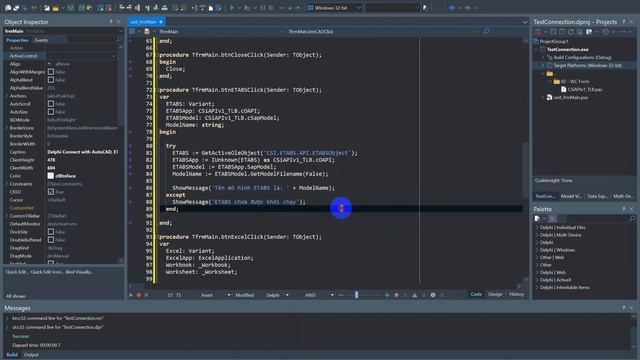This screenshot has height=360, width=640.
Task: Open the Insert mode dropdown in status bar
Action: [x=229, y=295]
